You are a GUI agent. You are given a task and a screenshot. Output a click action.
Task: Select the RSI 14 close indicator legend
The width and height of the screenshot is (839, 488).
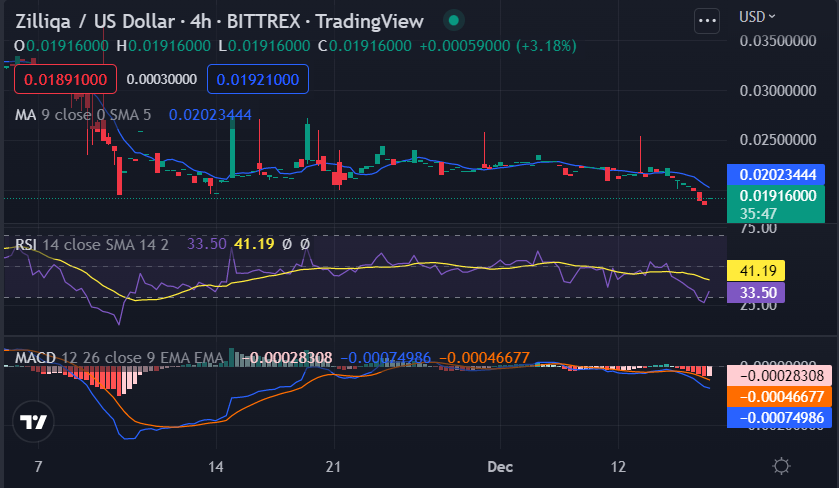pyautogui.click(x=91, y=245)
